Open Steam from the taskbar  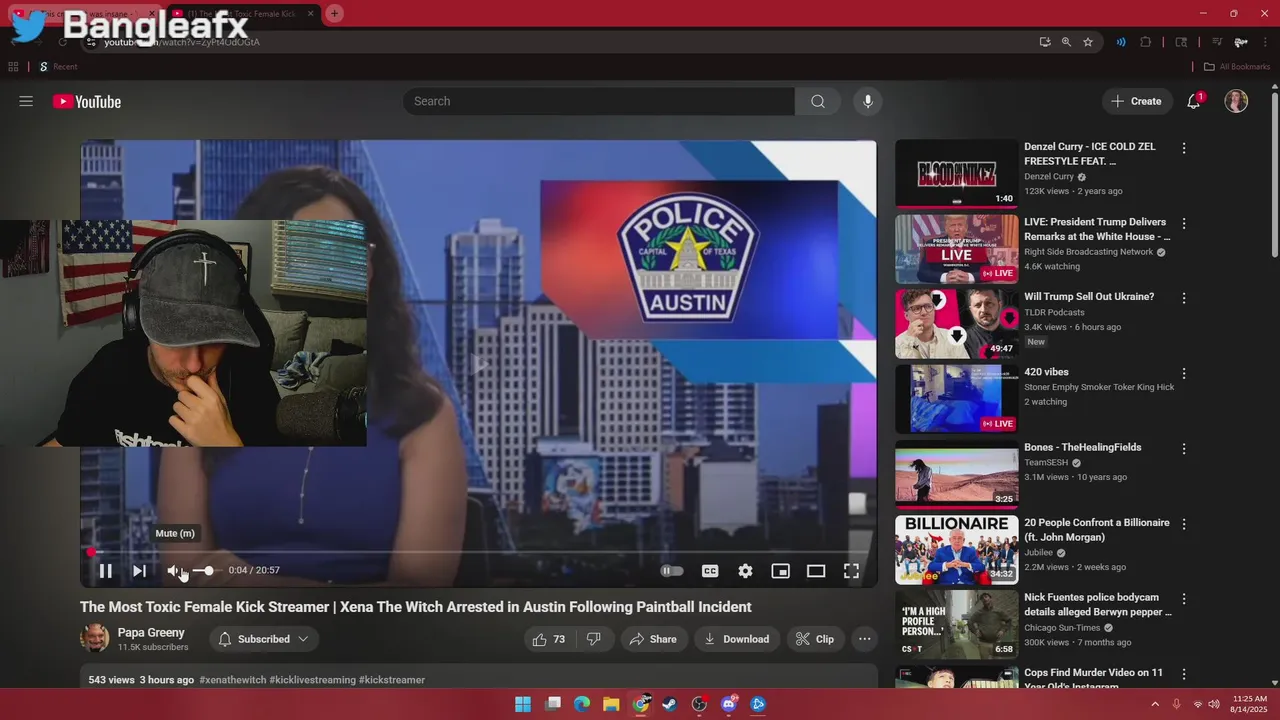(670, 704)
